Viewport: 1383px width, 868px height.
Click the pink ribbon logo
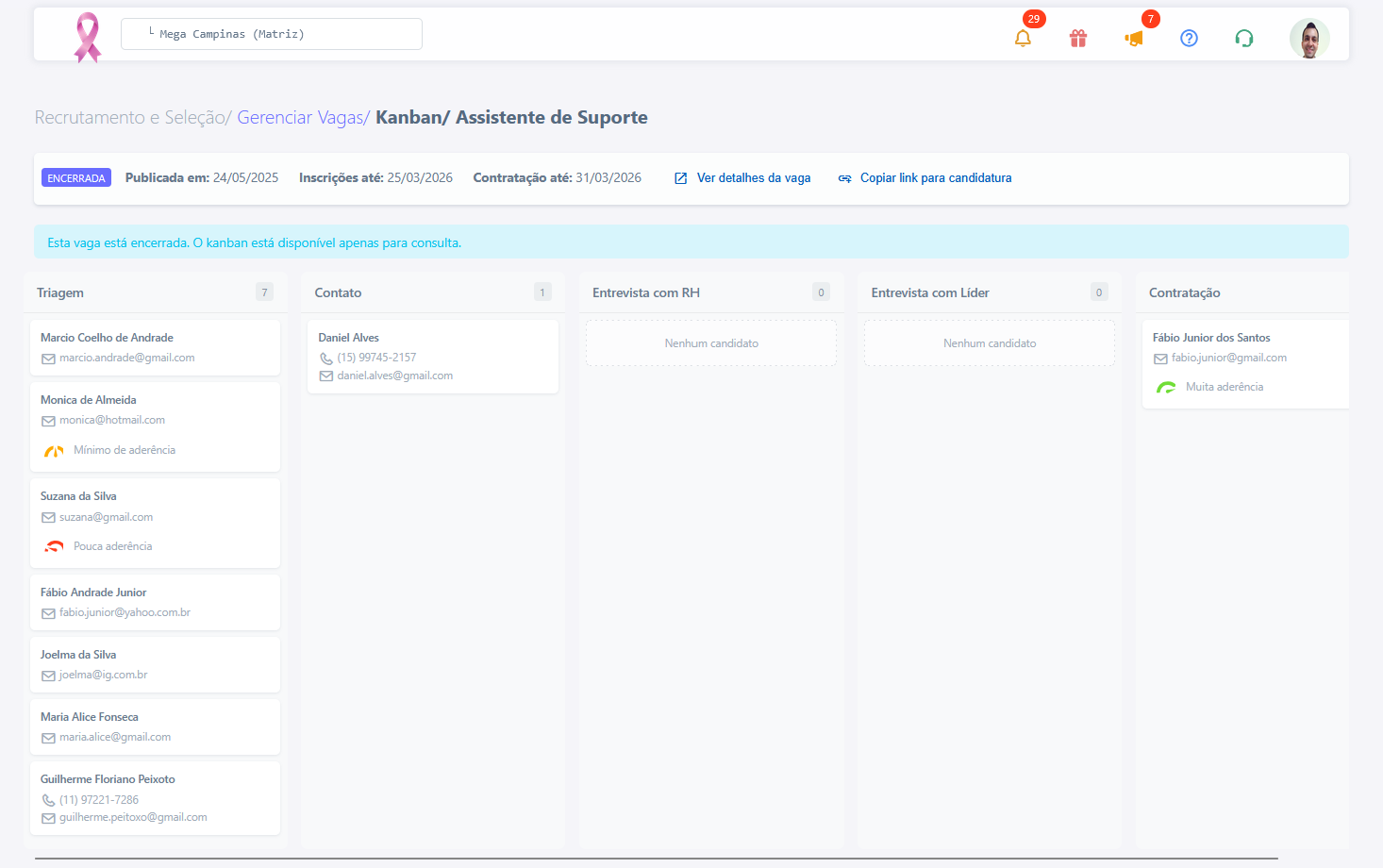click(x=88, y=38)
